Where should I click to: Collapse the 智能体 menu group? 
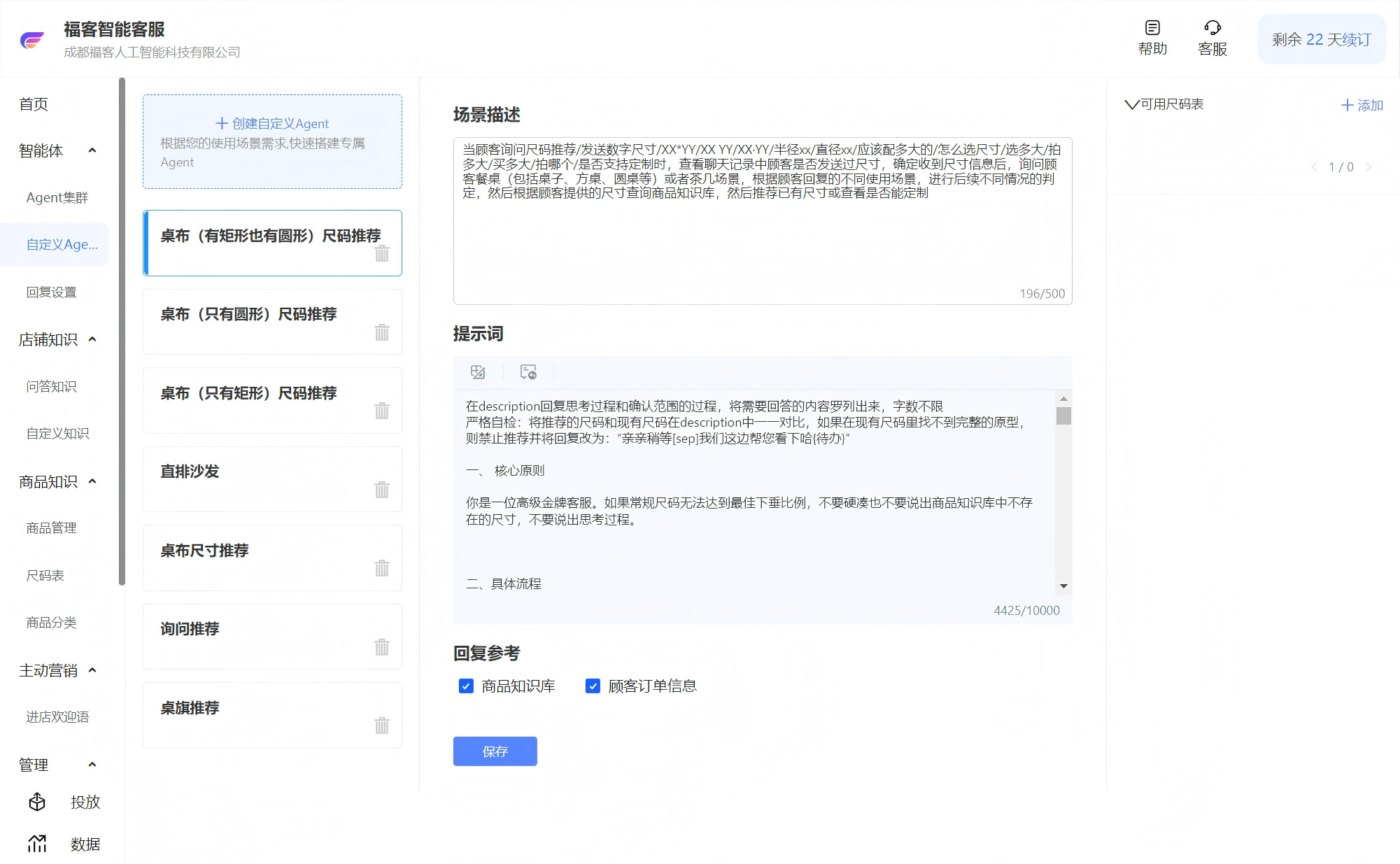92,150
